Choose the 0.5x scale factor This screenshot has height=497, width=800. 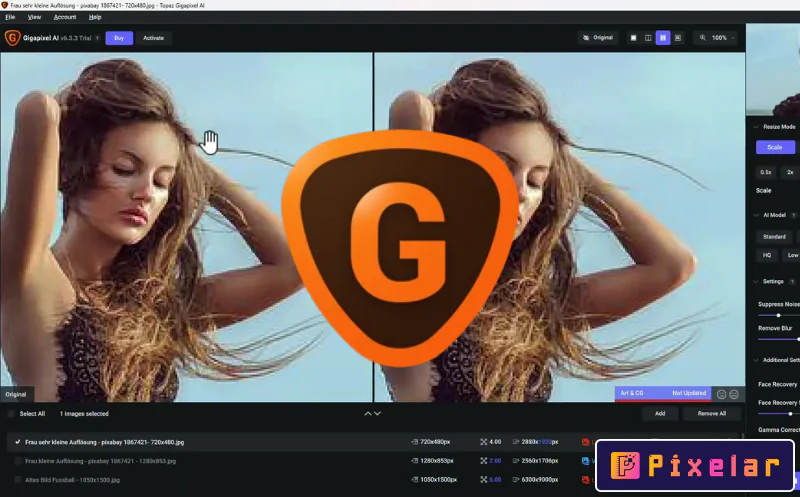click(766, 172)
